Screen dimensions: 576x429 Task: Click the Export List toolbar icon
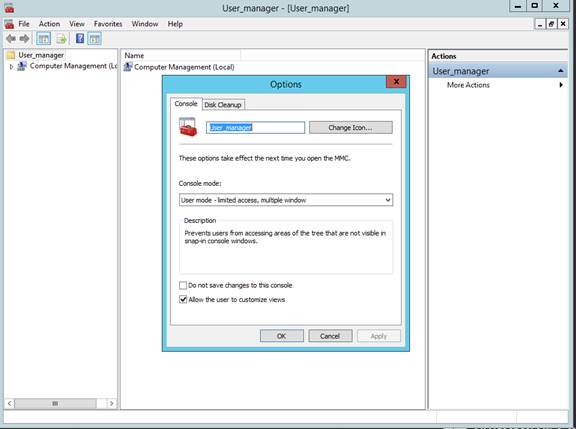click(61, 39)
